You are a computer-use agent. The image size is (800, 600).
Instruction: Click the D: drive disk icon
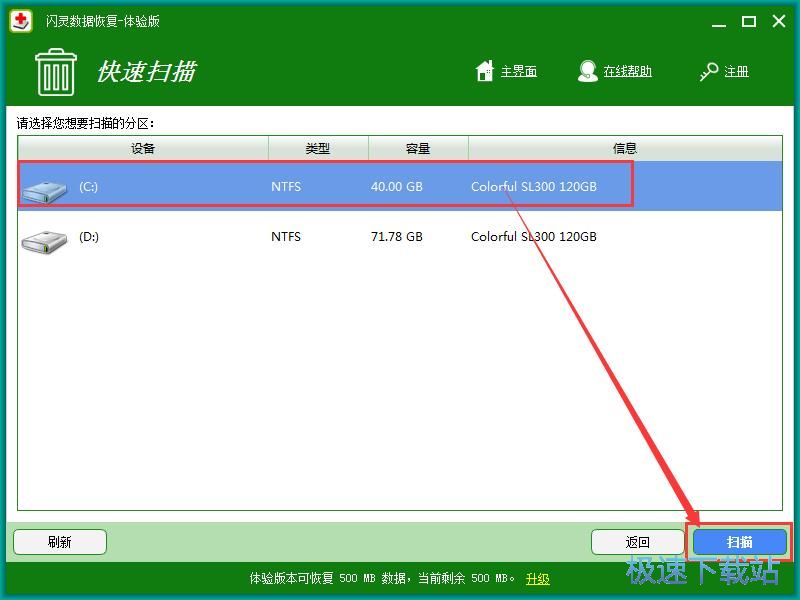point(44,241)
